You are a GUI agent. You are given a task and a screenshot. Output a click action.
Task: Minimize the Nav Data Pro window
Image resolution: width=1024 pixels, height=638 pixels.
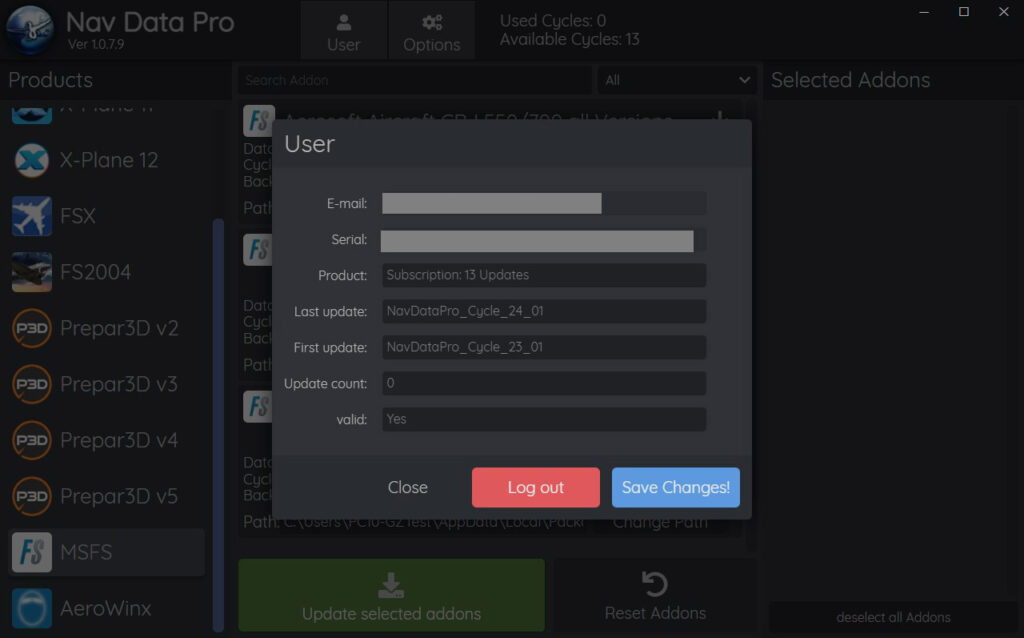923,12
